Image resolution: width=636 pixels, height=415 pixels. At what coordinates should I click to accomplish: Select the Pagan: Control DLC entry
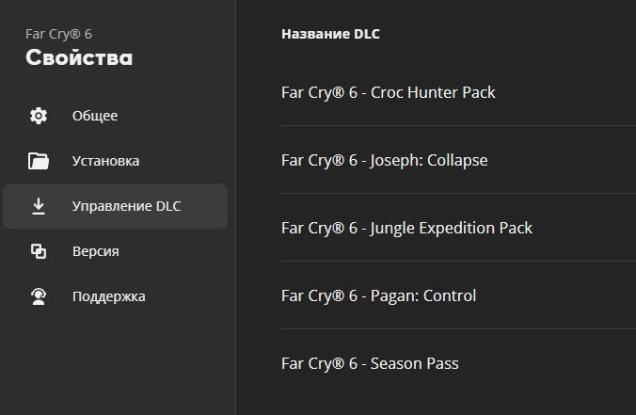click(378, 296)
